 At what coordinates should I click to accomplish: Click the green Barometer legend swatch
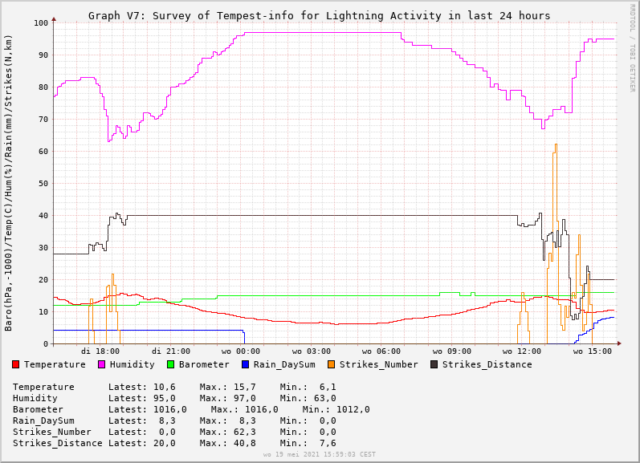click(171, 364)
